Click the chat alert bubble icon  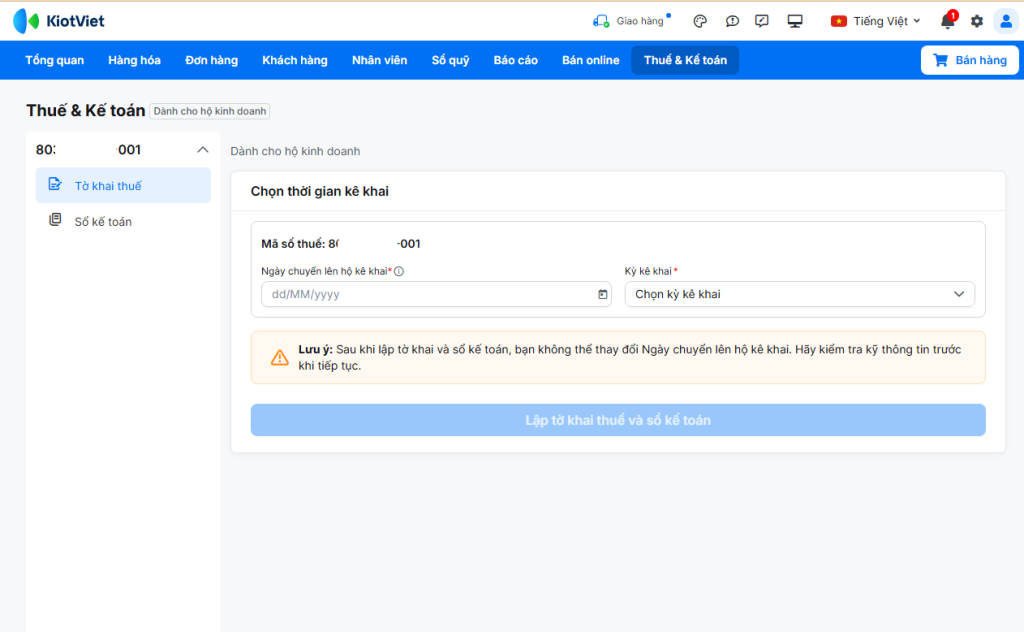click(732, 21)
